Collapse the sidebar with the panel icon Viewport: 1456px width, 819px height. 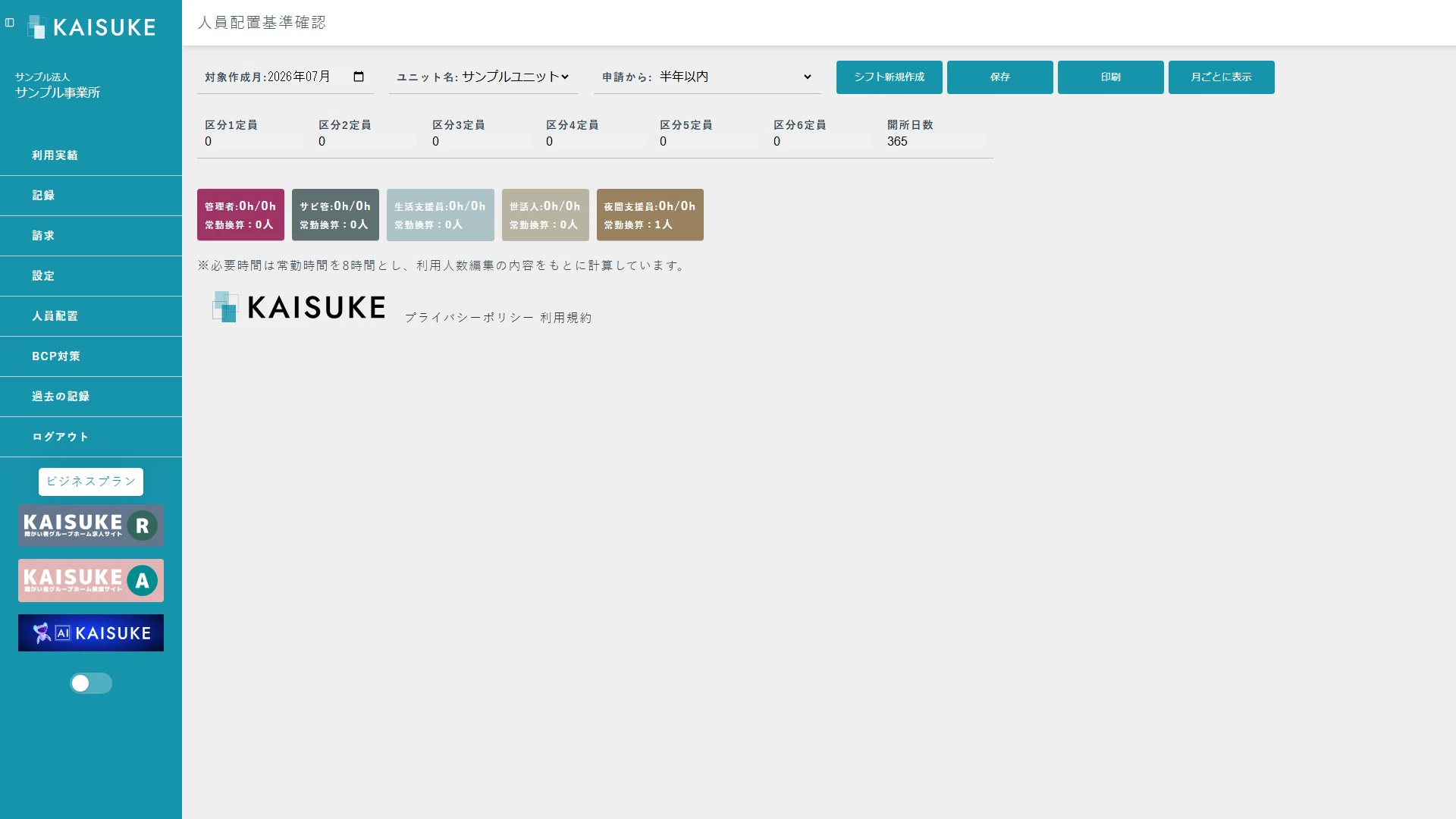pyautogui.click(x=10, y=23)
